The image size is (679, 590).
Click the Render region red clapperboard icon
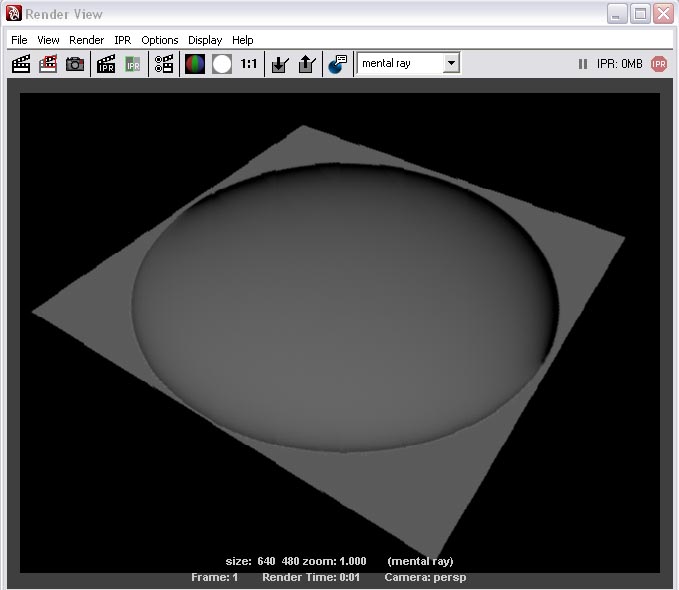tap(48, 64)
